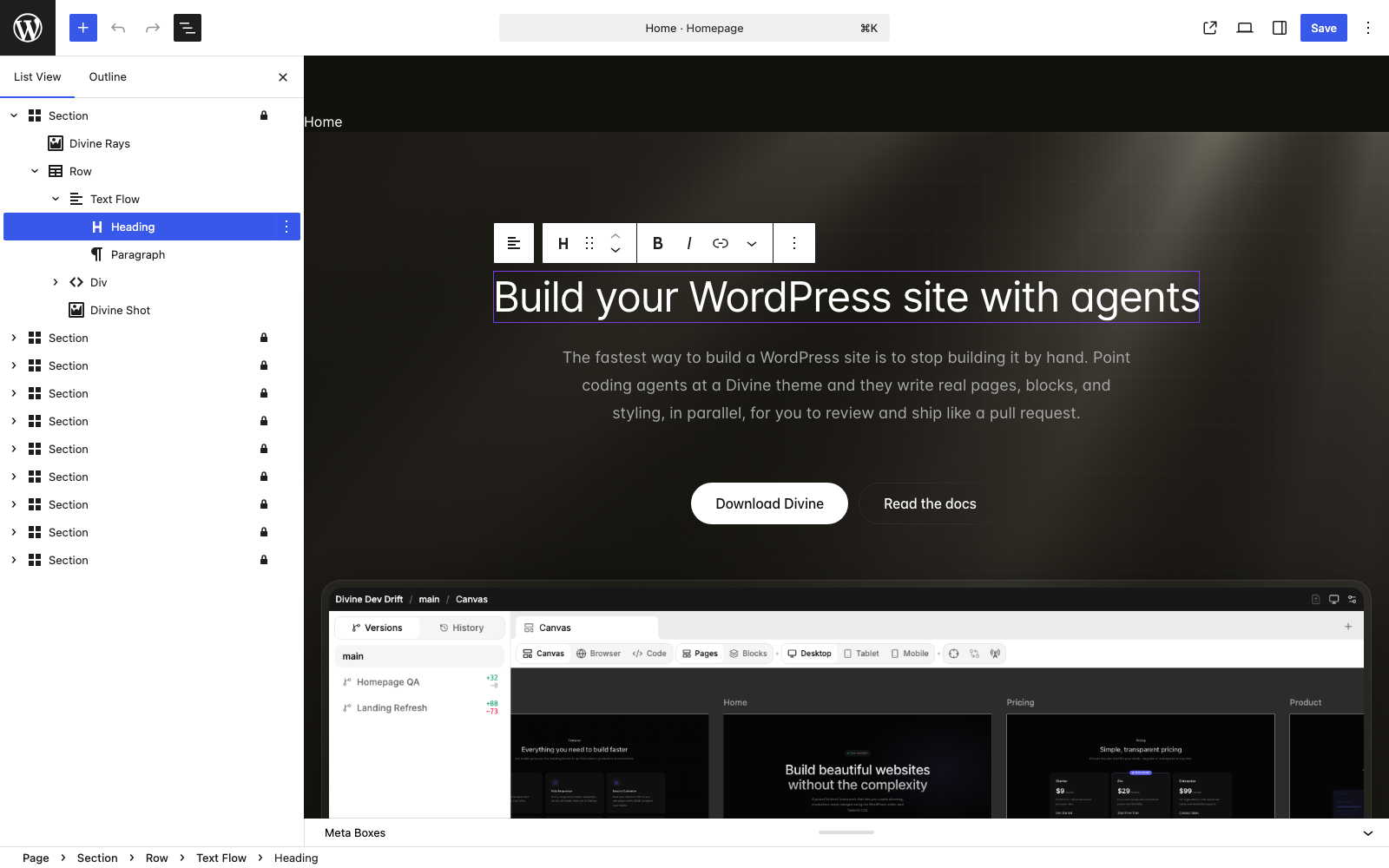
Task: Collapse the Row block
Action: click(x=35, y=171)
